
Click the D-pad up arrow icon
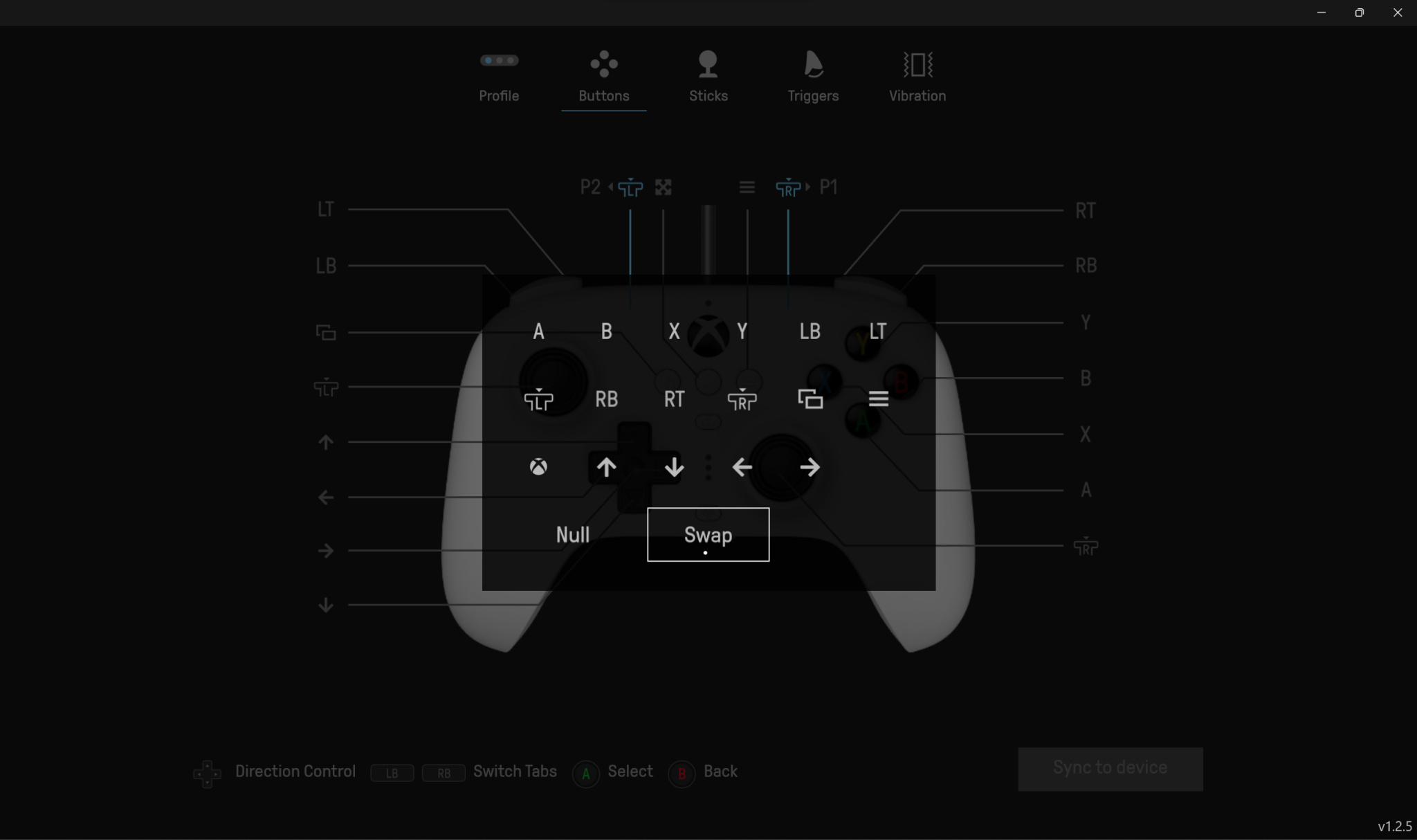coord(606,467)
